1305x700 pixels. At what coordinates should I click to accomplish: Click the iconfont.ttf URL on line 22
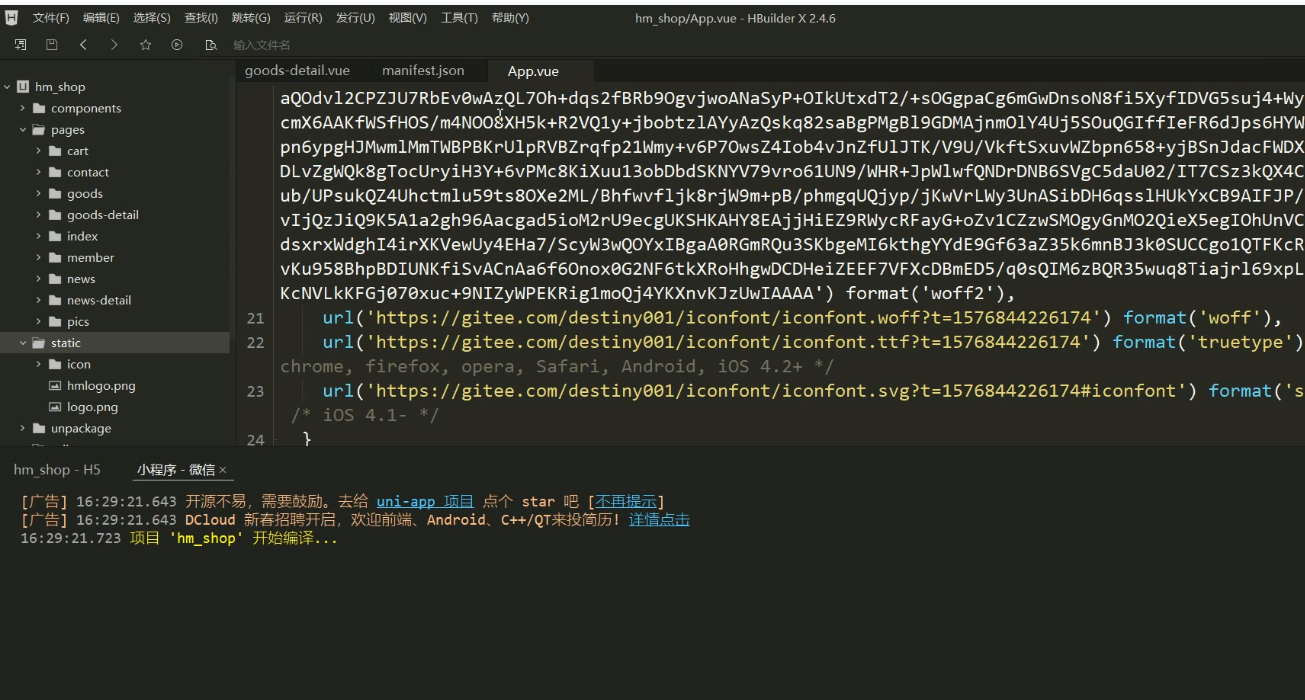tap(727, 342)
